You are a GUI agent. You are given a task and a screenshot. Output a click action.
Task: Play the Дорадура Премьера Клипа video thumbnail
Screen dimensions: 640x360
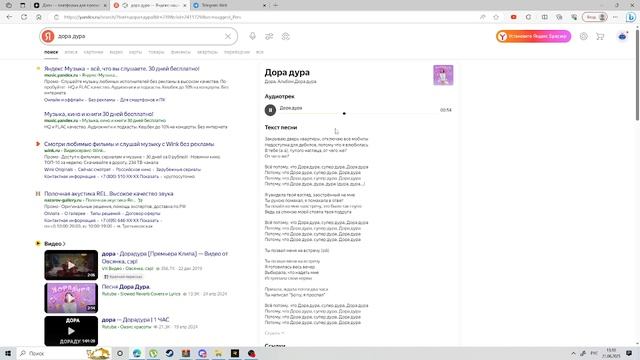[x=71, y=265]
